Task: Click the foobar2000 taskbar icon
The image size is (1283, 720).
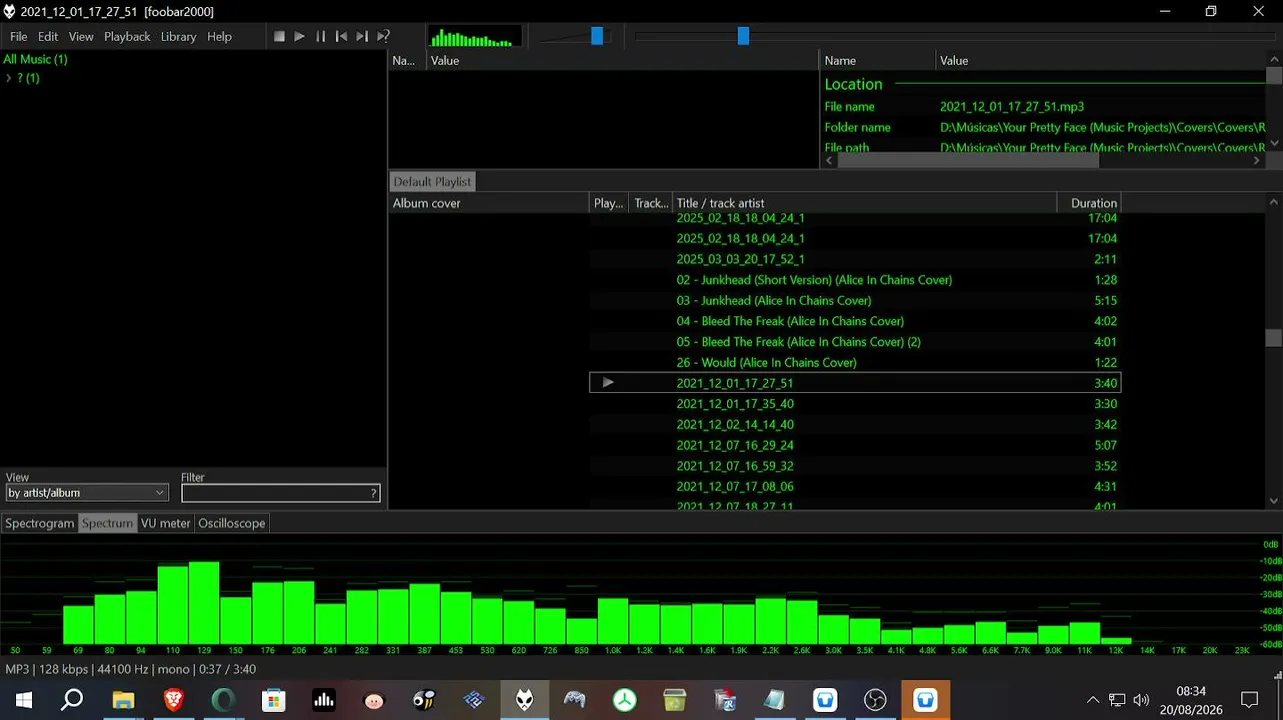Action: coord(524,700)
